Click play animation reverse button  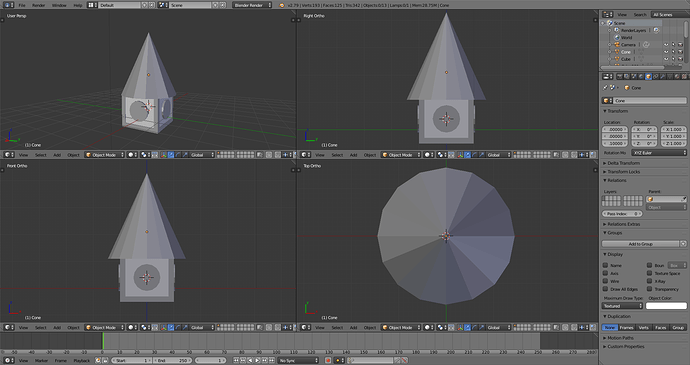tap(250, 360)
